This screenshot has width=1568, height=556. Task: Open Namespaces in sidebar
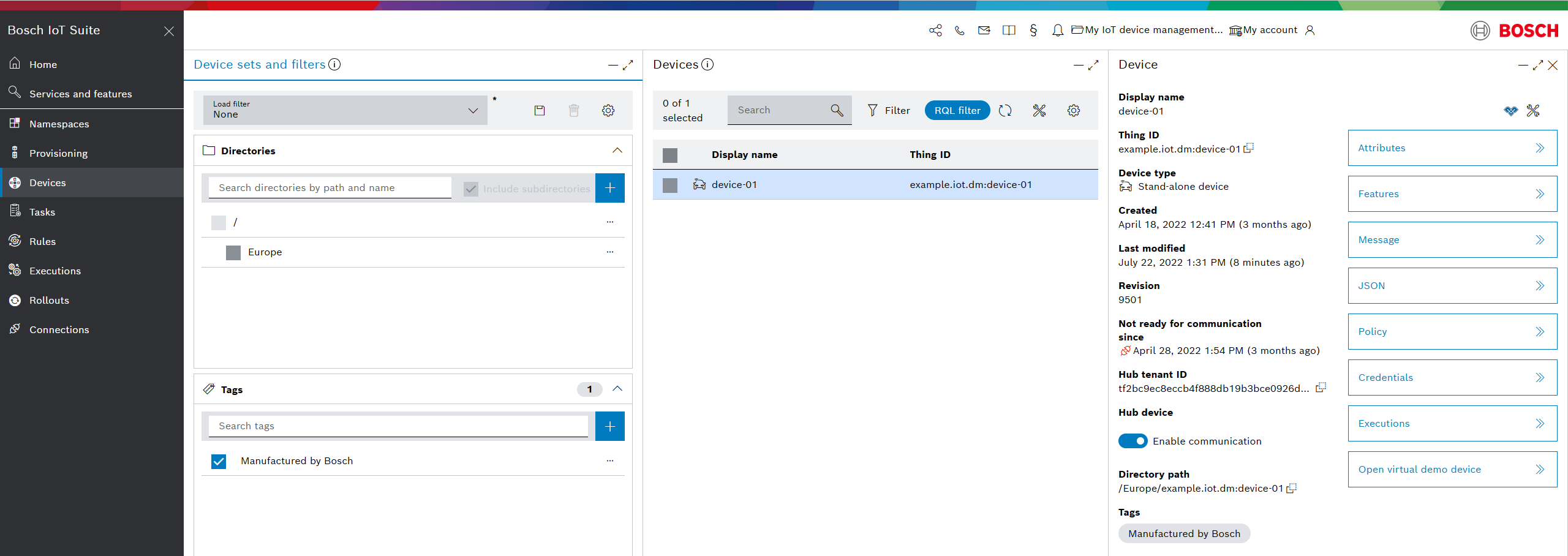click(x=92, y=124)
